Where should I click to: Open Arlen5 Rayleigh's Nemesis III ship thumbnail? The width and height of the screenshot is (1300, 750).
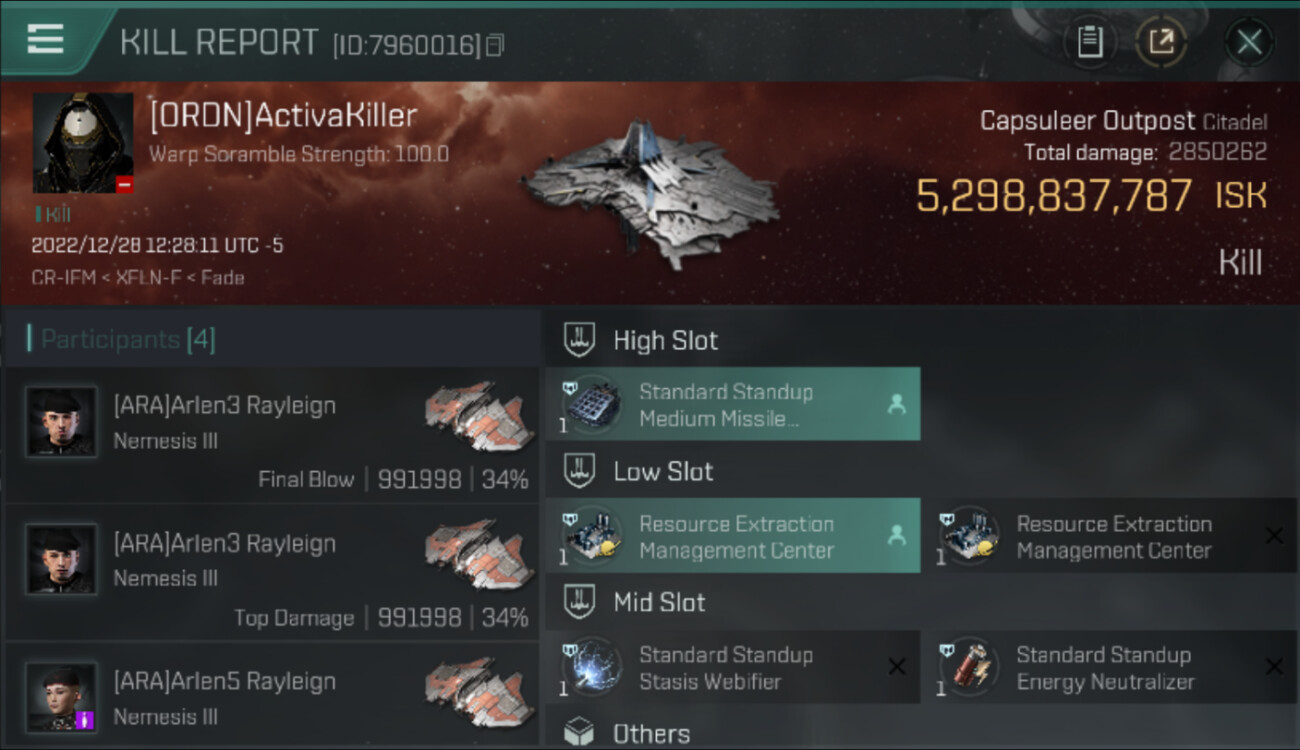click(x=473, y=692)
